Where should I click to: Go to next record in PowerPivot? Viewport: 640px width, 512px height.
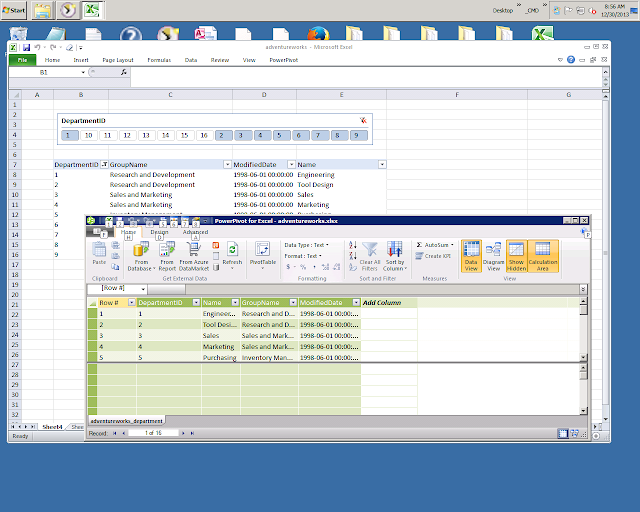click(183, 433)
